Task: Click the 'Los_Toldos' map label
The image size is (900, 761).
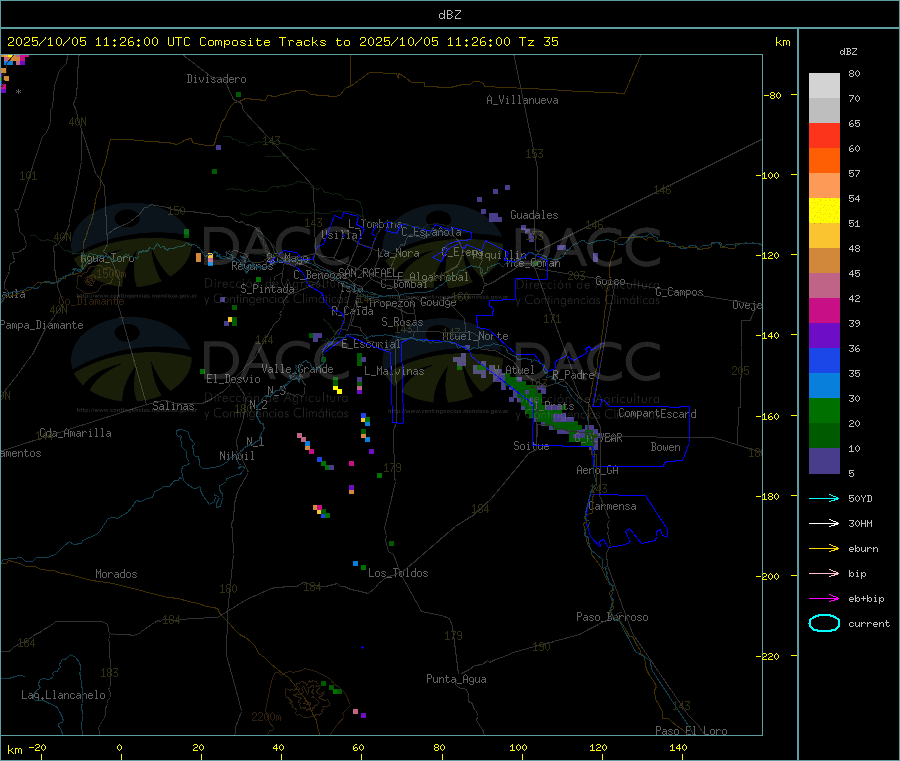Action: pos(398,573)
